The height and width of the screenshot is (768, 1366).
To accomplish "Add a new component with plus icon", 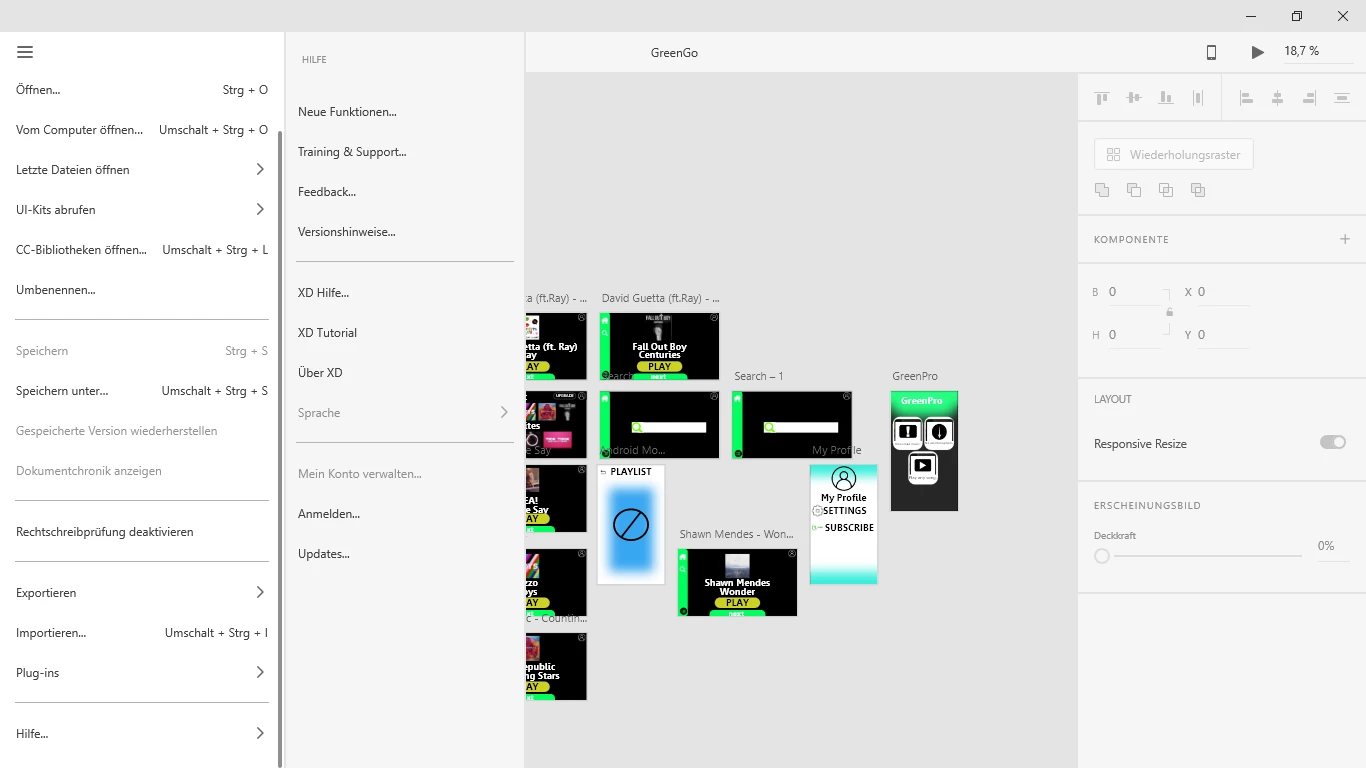I will click(x=1345, y=239).
